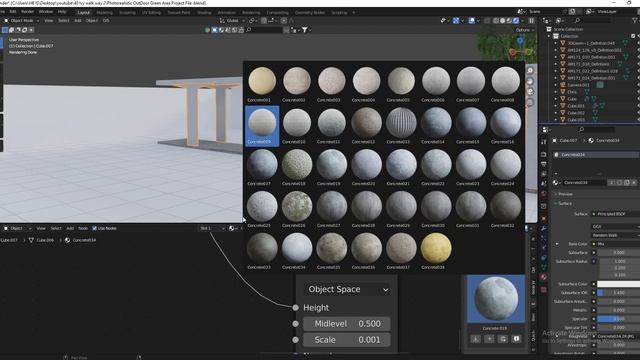Toggle Collection exclude checkbox in outliner
Viewport: 640px width, 360px height.
click(633, 36)
